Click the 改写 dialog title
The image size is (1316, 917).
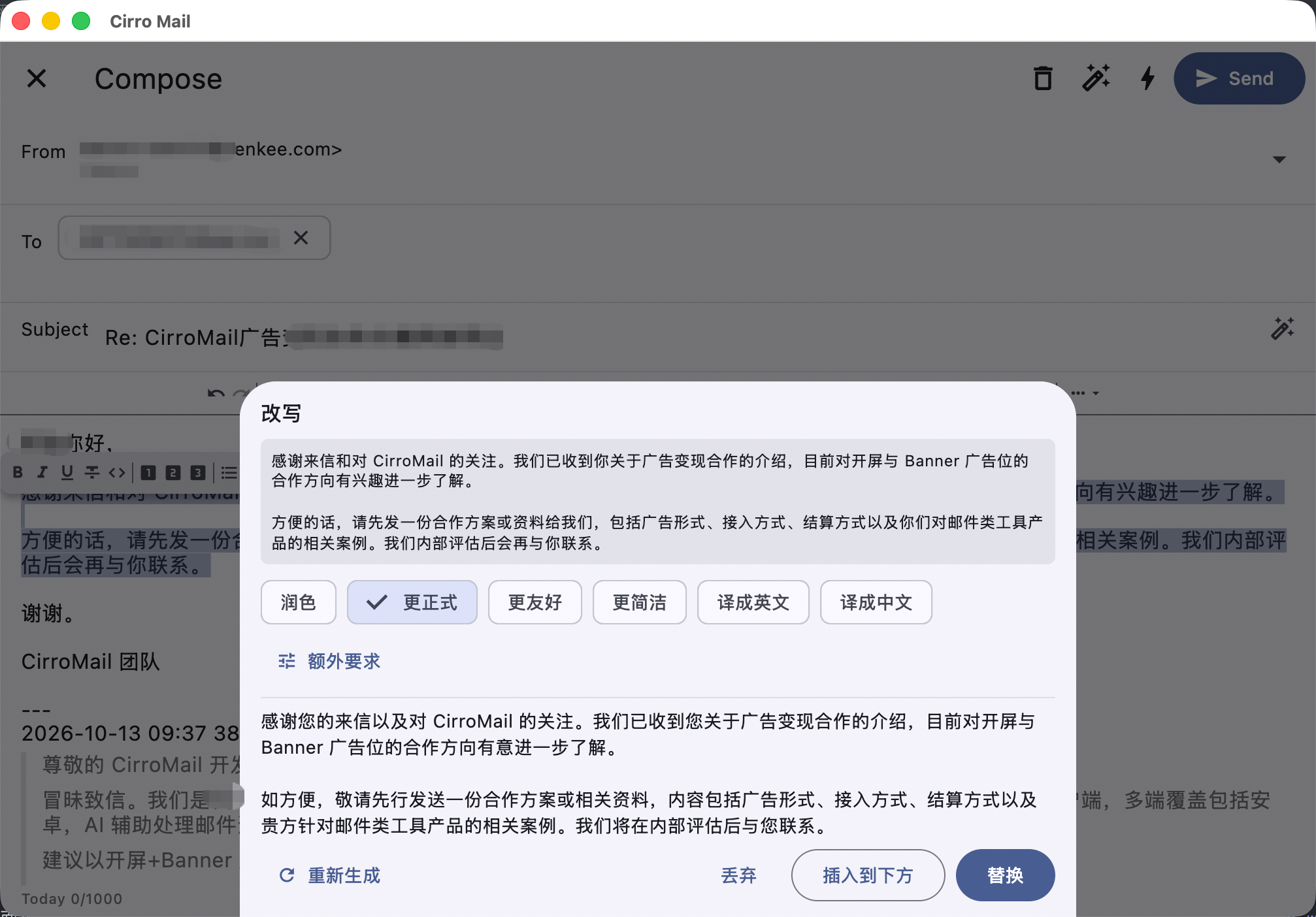click(x=281, y=413)
